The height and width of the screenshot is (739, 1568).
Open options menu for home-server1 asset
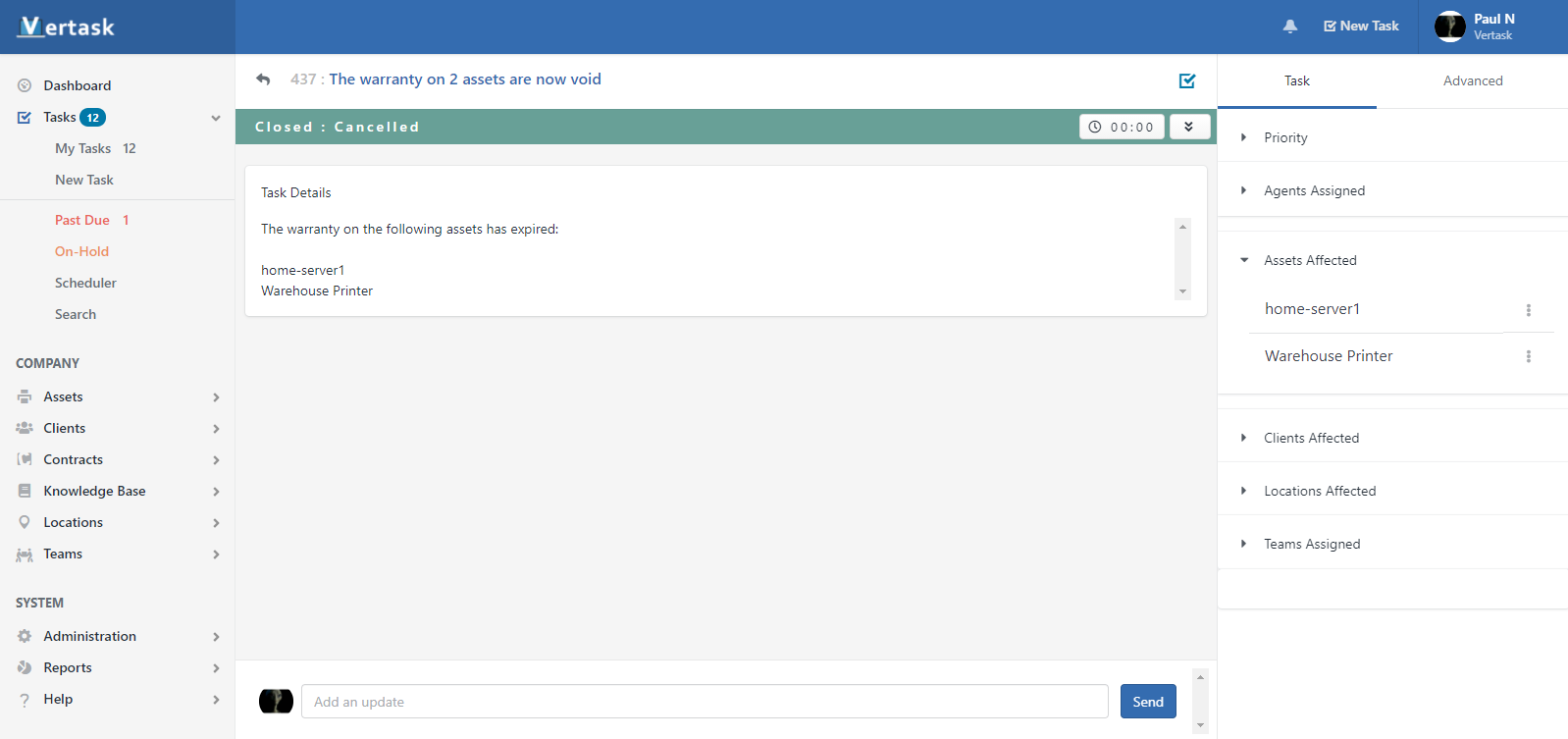coord(1528,310)
